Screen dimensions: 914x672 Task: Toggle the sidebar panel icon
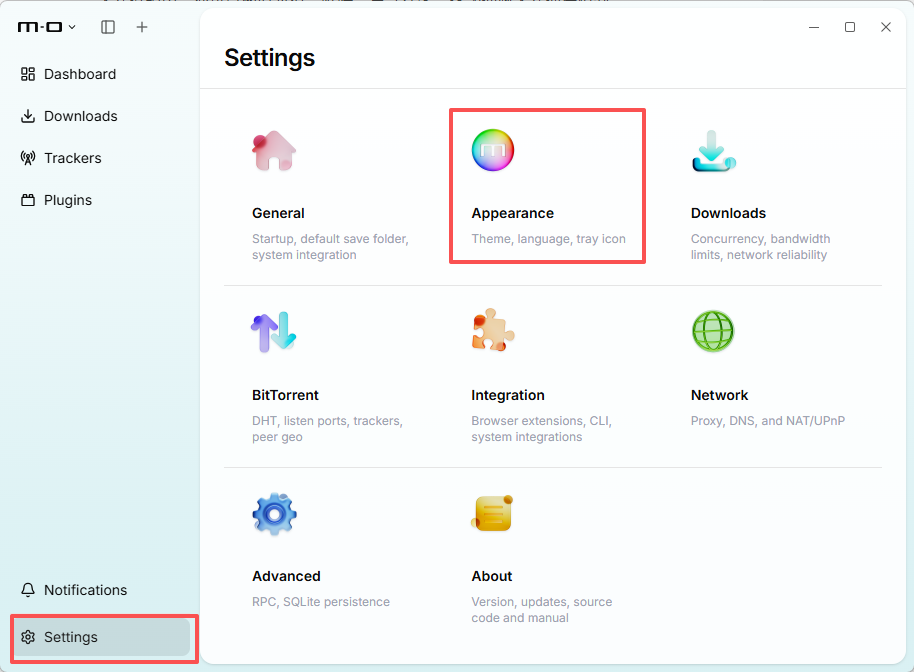pos(108,27)
